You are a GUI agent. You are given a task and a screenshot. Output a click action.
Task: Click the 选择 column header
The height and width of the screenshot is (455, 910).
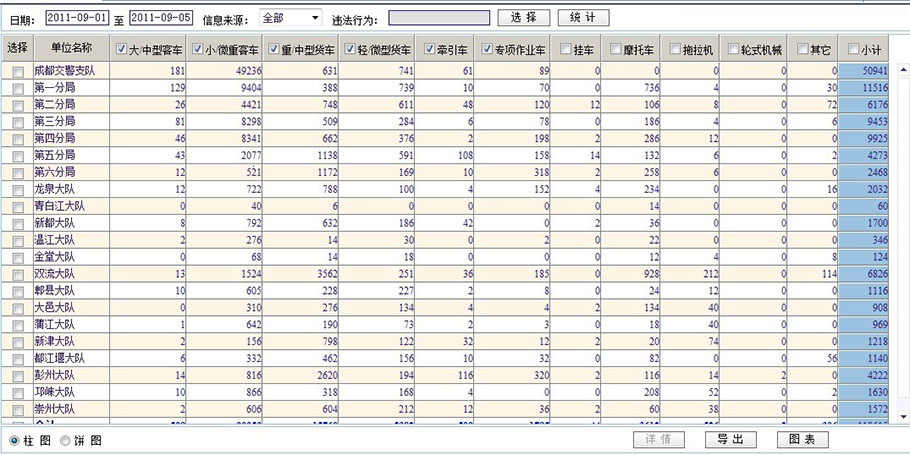click(17, 49)
